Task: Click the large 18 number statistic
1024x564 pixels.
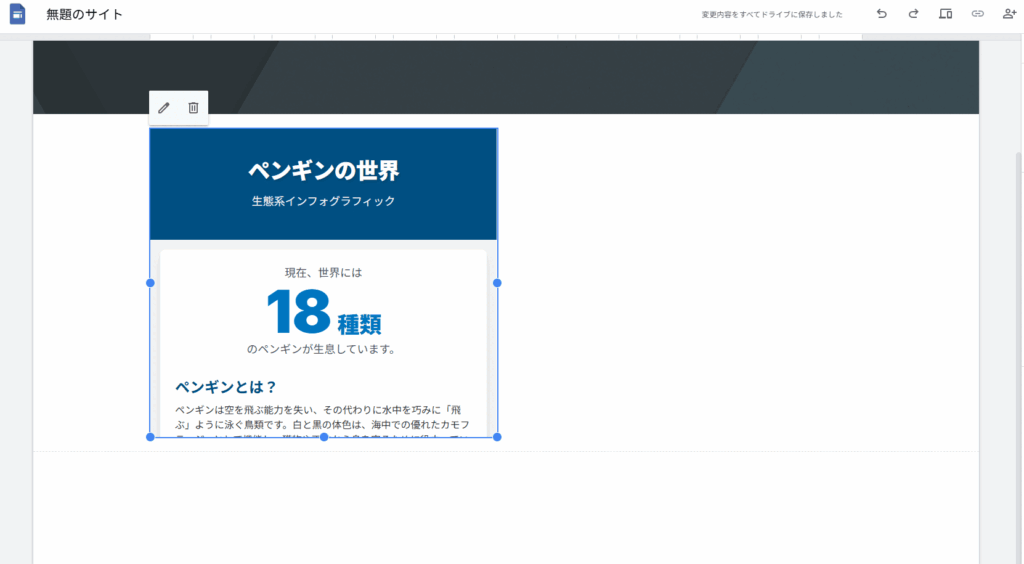Action: pyautogui.click(x=298, y=312)
